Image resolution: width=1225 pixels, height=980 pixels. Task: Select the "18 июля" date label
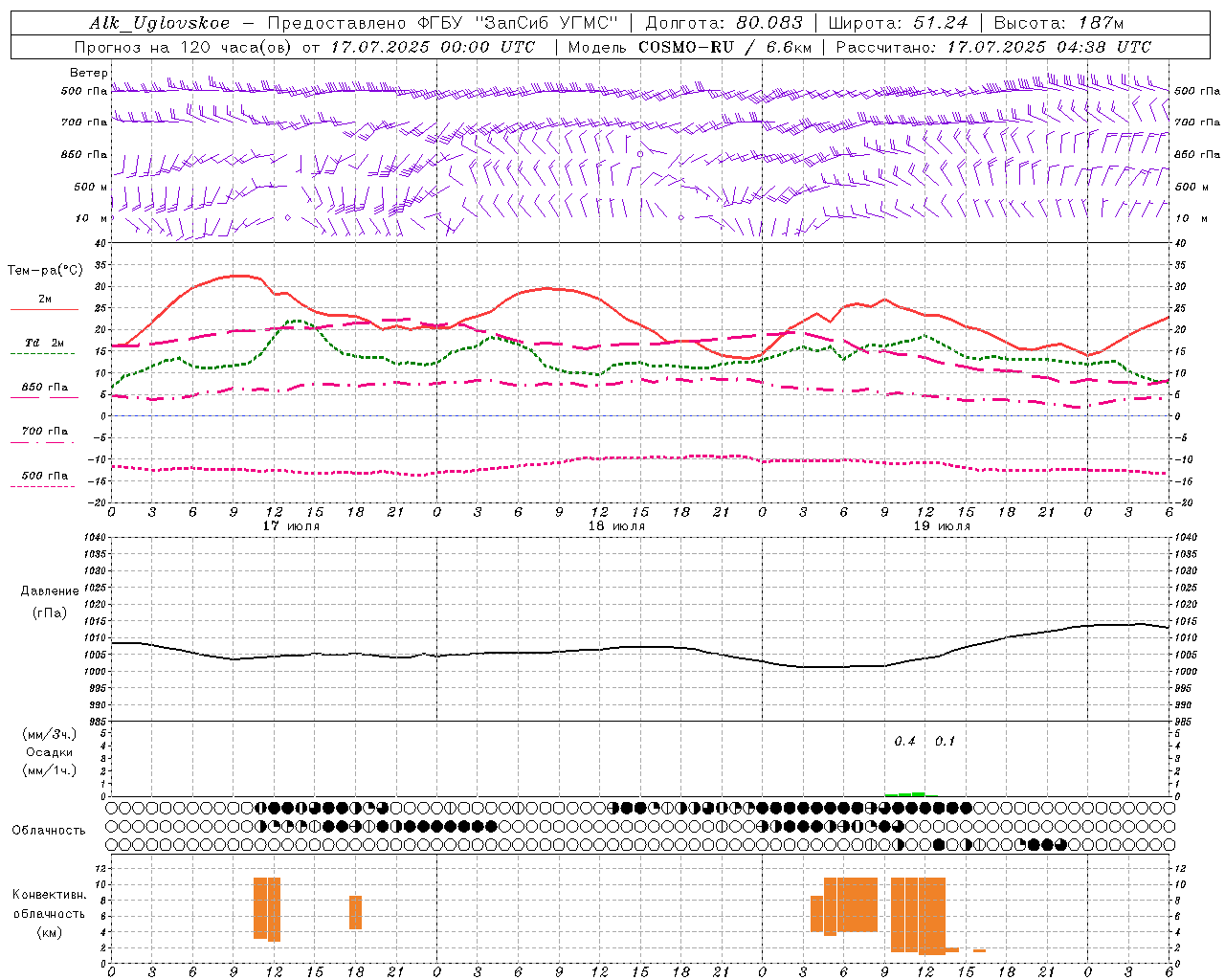coord(616,525)
